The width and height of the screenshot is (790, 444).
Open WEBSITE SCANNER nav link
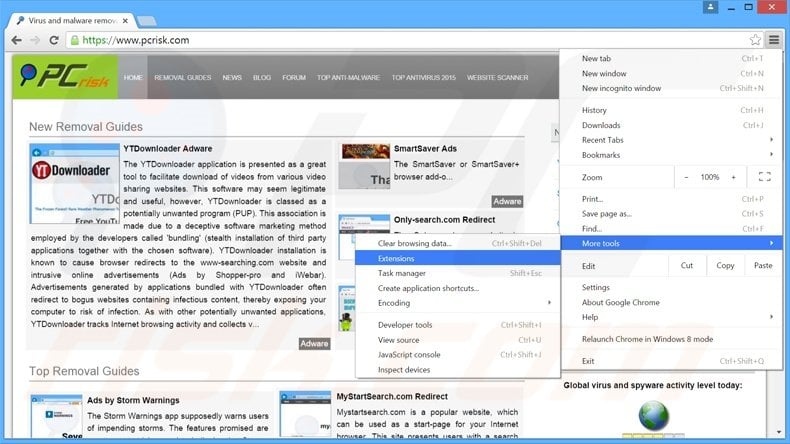pos(497,78)
